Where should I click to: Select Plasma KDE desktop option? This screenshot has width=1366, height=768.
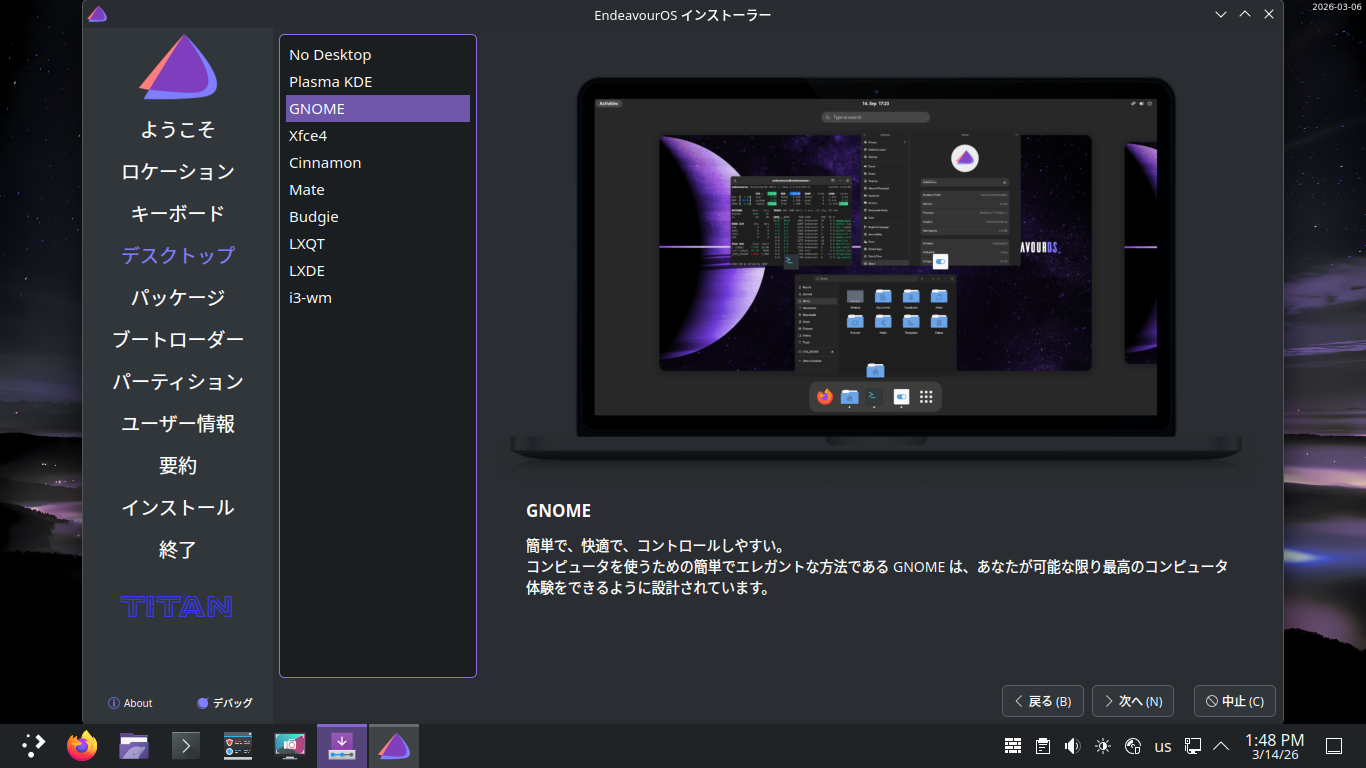tap(331, 82)
